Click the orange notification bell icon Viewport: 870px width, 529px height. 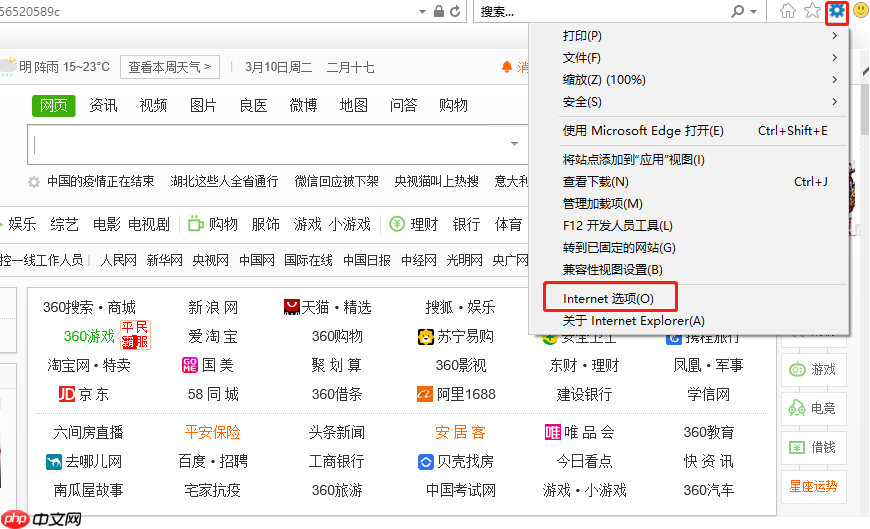click(x=507, y=67)
